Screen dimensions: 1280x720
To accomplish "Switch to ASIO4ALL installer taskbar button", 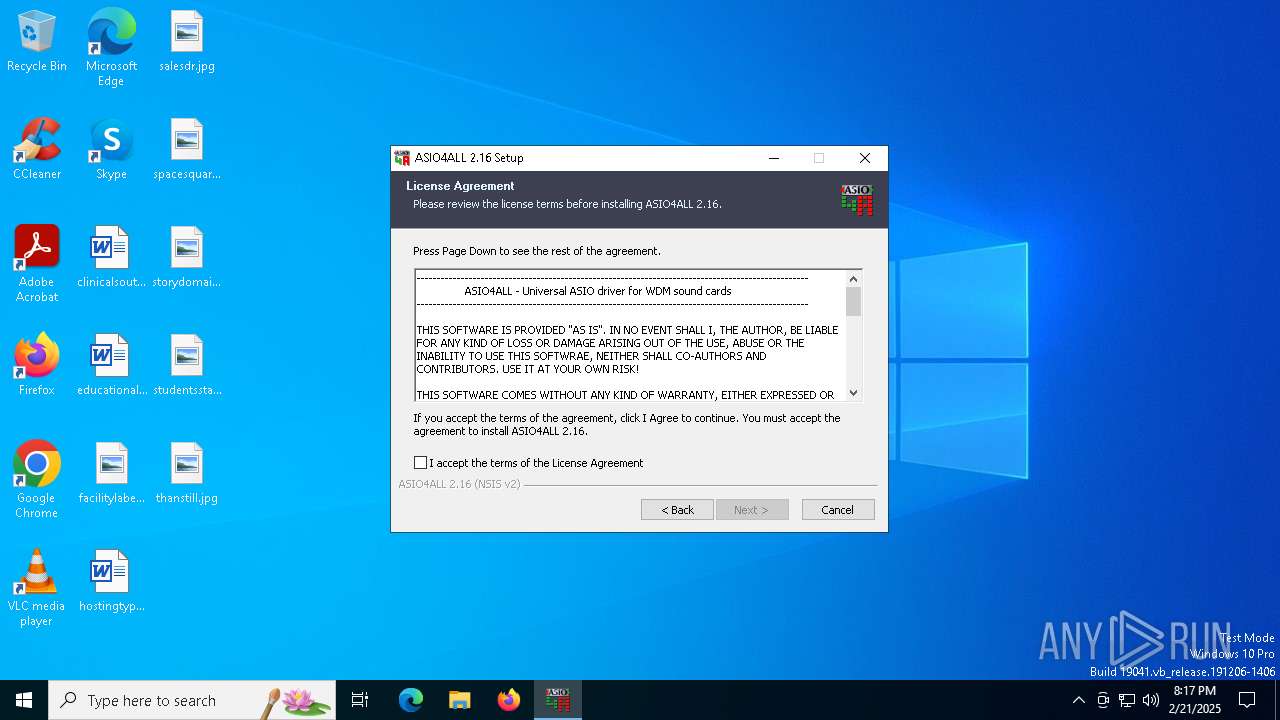I will click(557, 700).
